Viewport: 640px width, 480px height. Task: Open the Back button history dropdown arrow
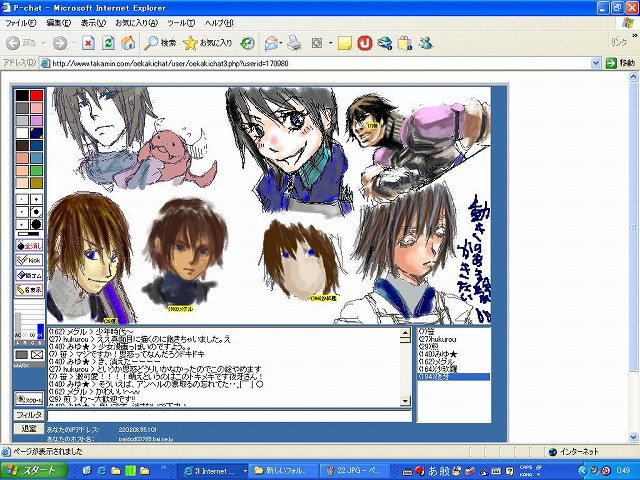[43, 43]
